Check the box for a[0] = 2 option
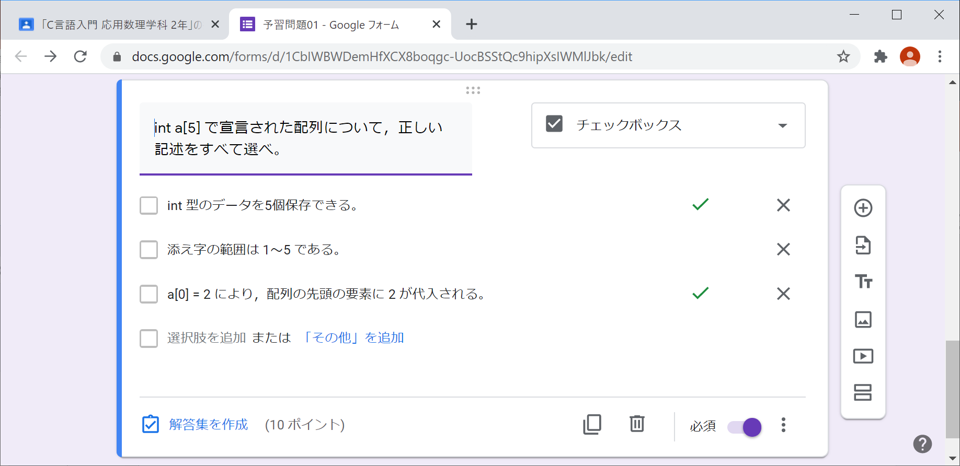The image size is (960, 466). tap(149, 294)
